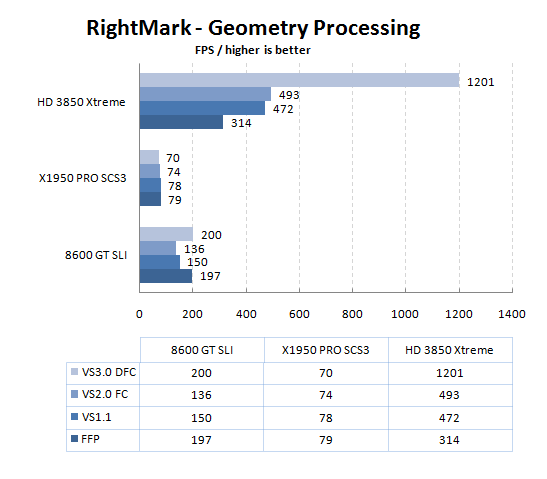Click the 74 data label beside its bar
Viewport: 547px width, 479px height.
(174, 172)
